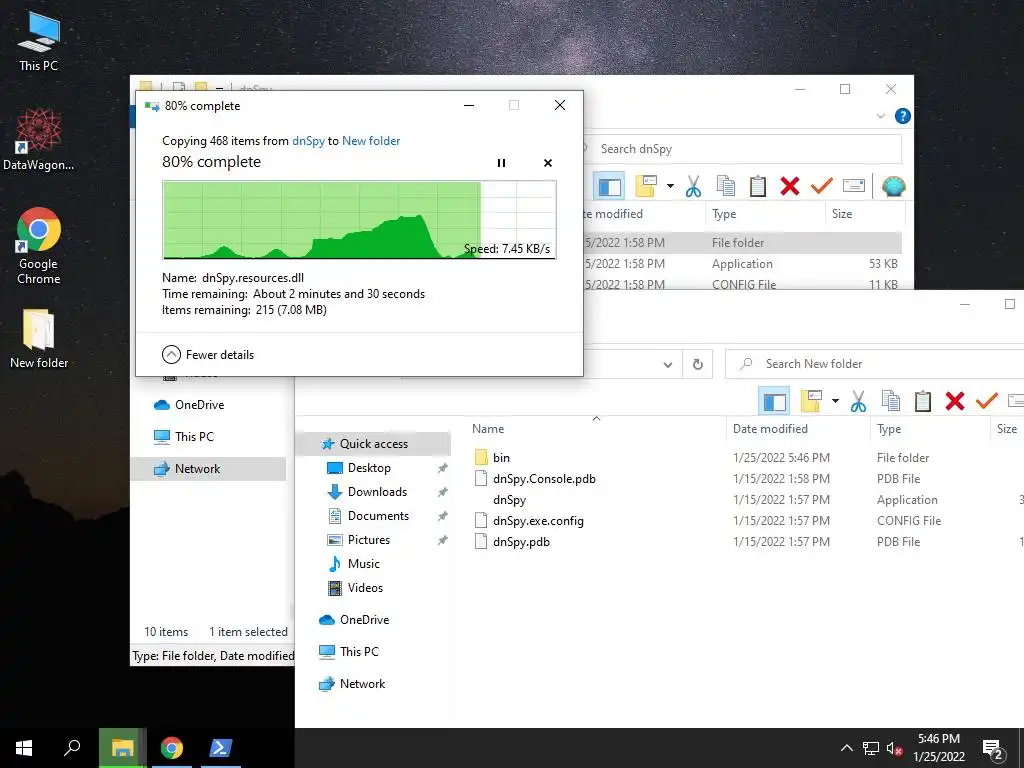Viewport: 1024px width, 768px height.
Task: Open Desktop in Quick access list
Action: point(369,468)
